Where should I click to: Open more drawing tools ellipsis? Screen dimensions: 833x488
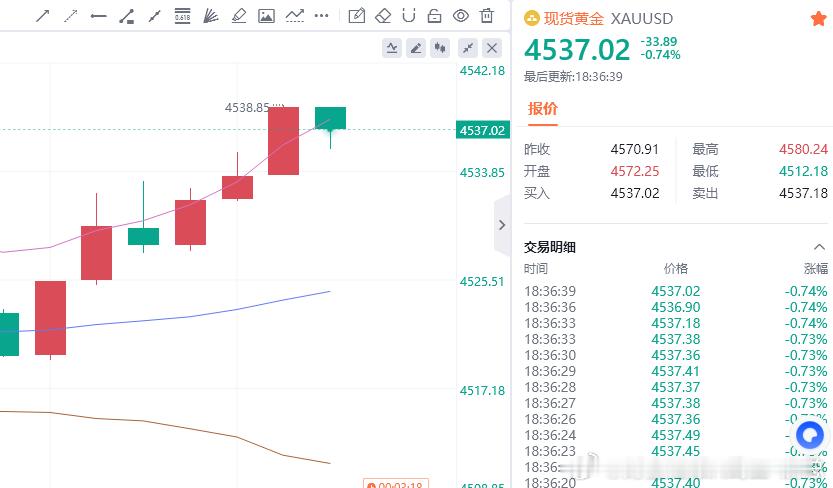pos(321,16)
